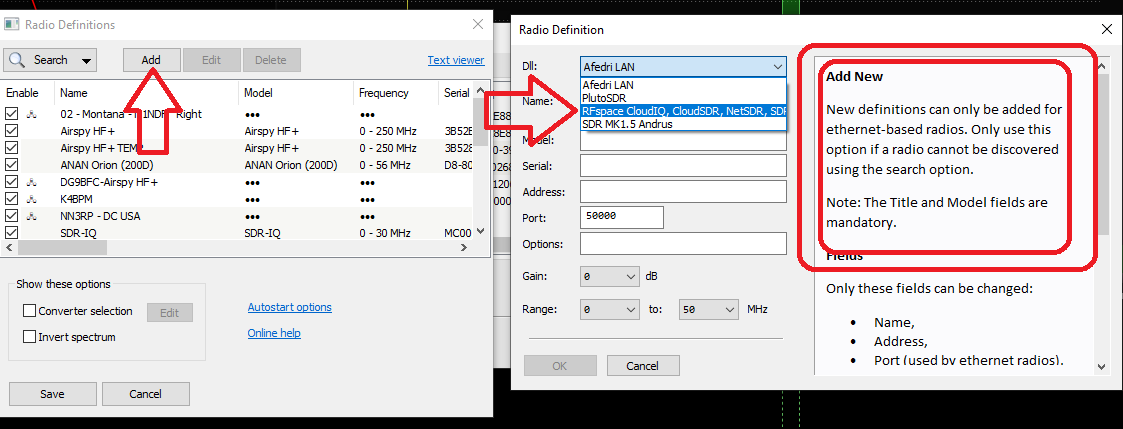Open the Text viewer link
This screenshot has height=429, width=1123.
click(x=455, y=60)
